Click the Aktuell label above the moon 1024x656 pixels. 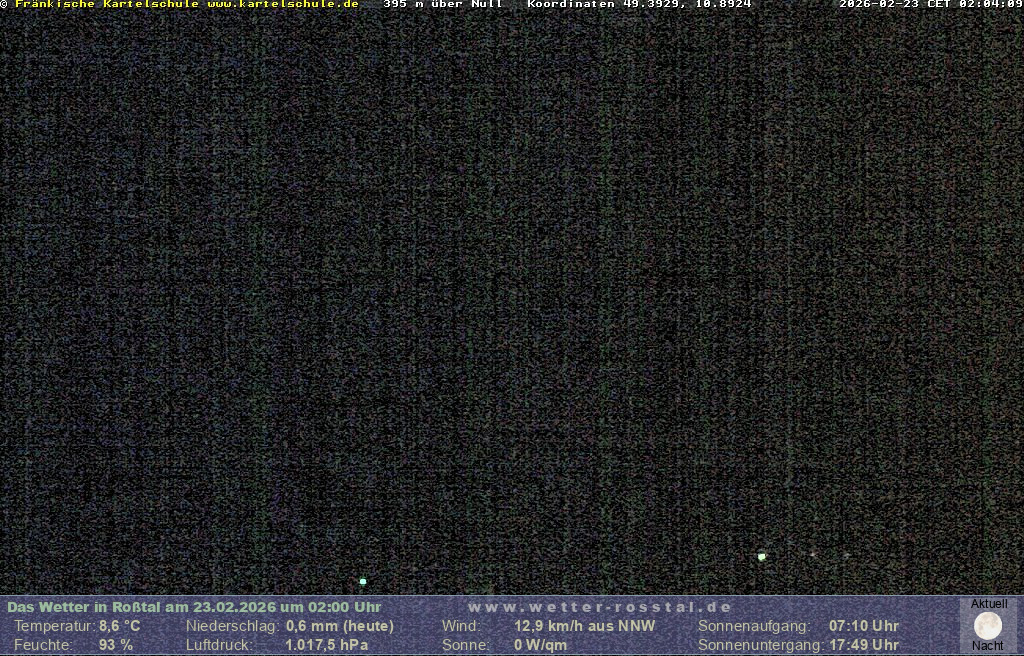point(989,604)
